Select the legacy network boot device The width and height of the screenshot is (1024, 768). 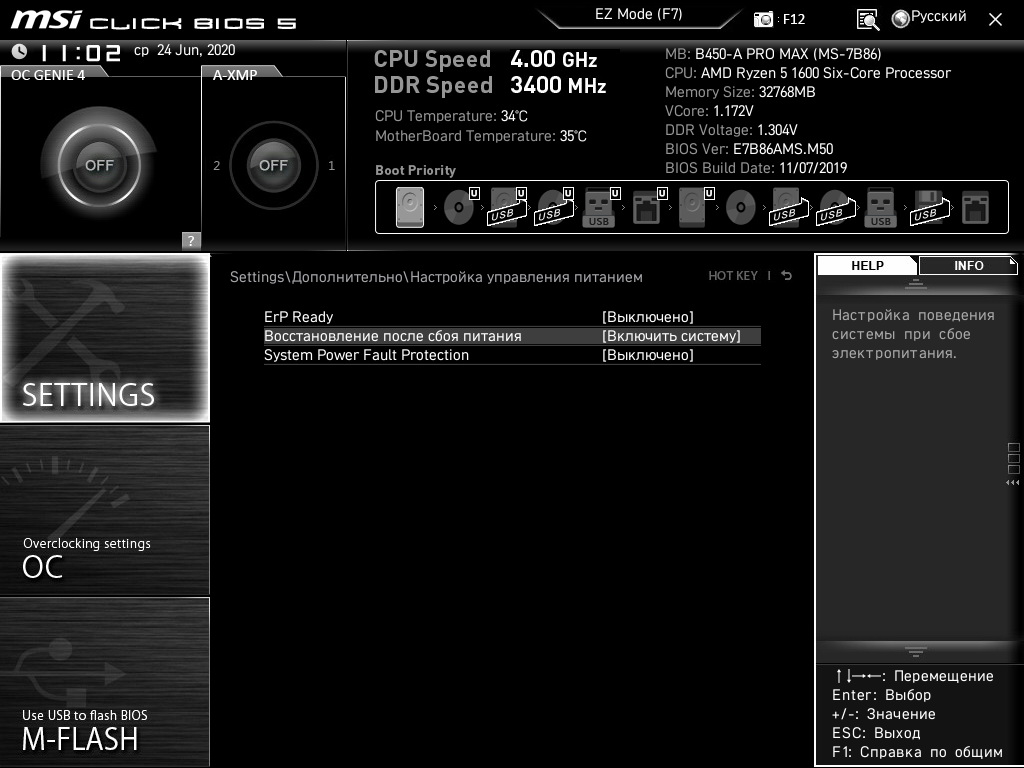(x=976, y=208)
